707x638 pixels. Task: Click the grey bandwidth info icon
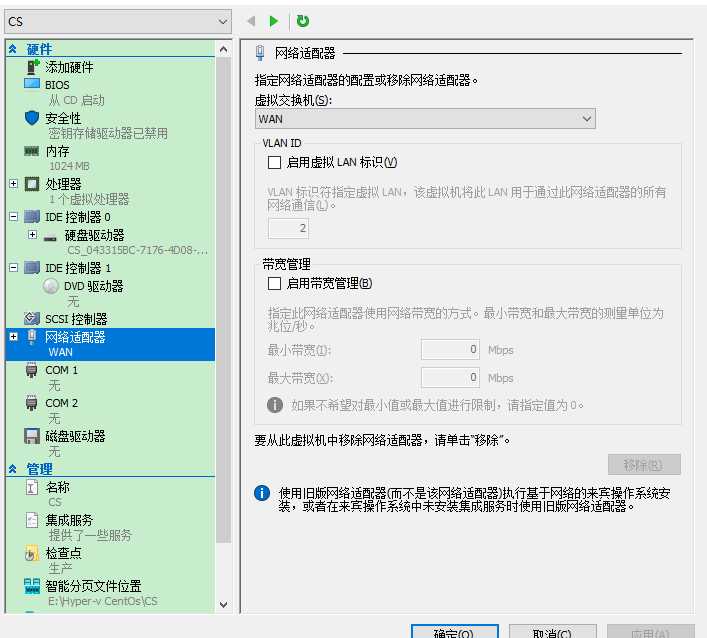click(275, 404)
